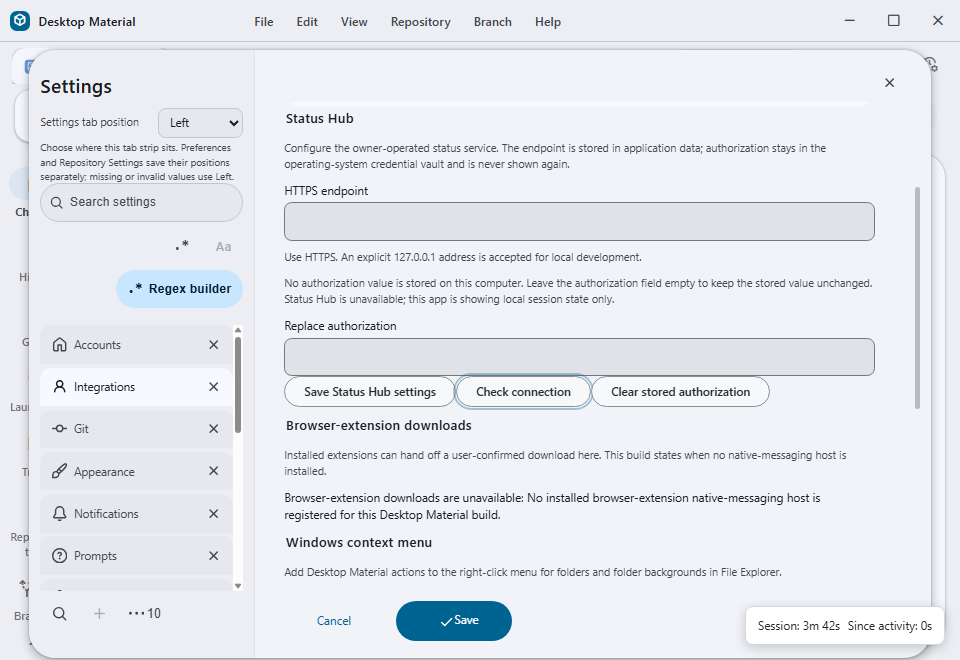Viewport: 960px width, 660px height.
Task: Click the Appearance brush icon
Action: [x=59, y=471]
